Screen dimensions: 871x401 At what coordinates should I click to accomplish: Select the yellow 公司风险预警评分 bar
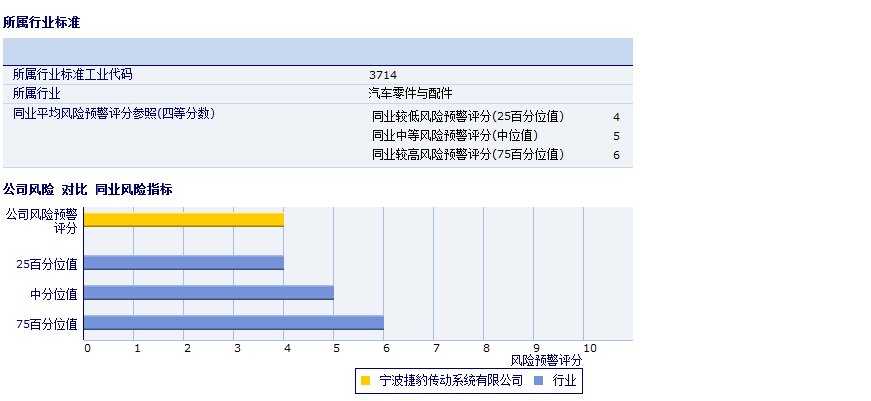[x=183, y=219]
